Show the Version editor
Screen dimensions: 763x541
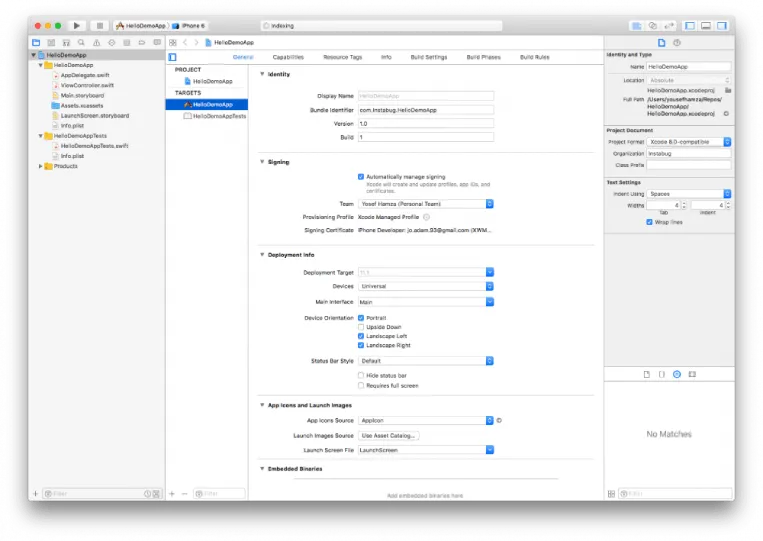coord(669,26)
